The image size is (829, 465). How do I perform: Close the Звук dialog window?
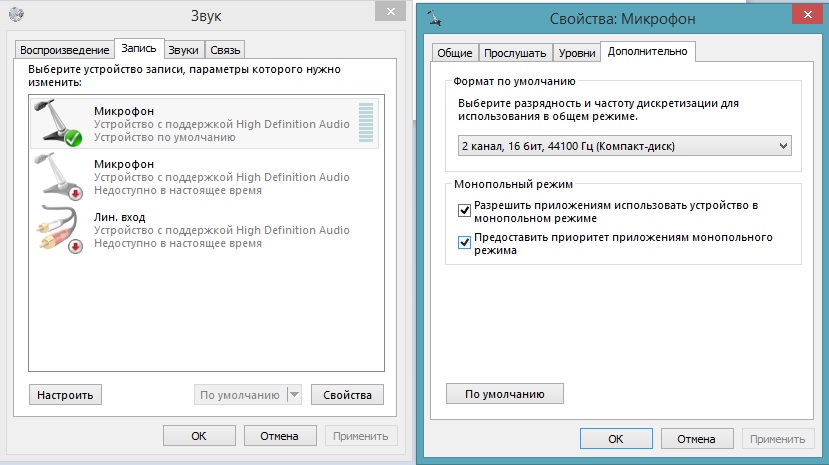pos(384,12)
